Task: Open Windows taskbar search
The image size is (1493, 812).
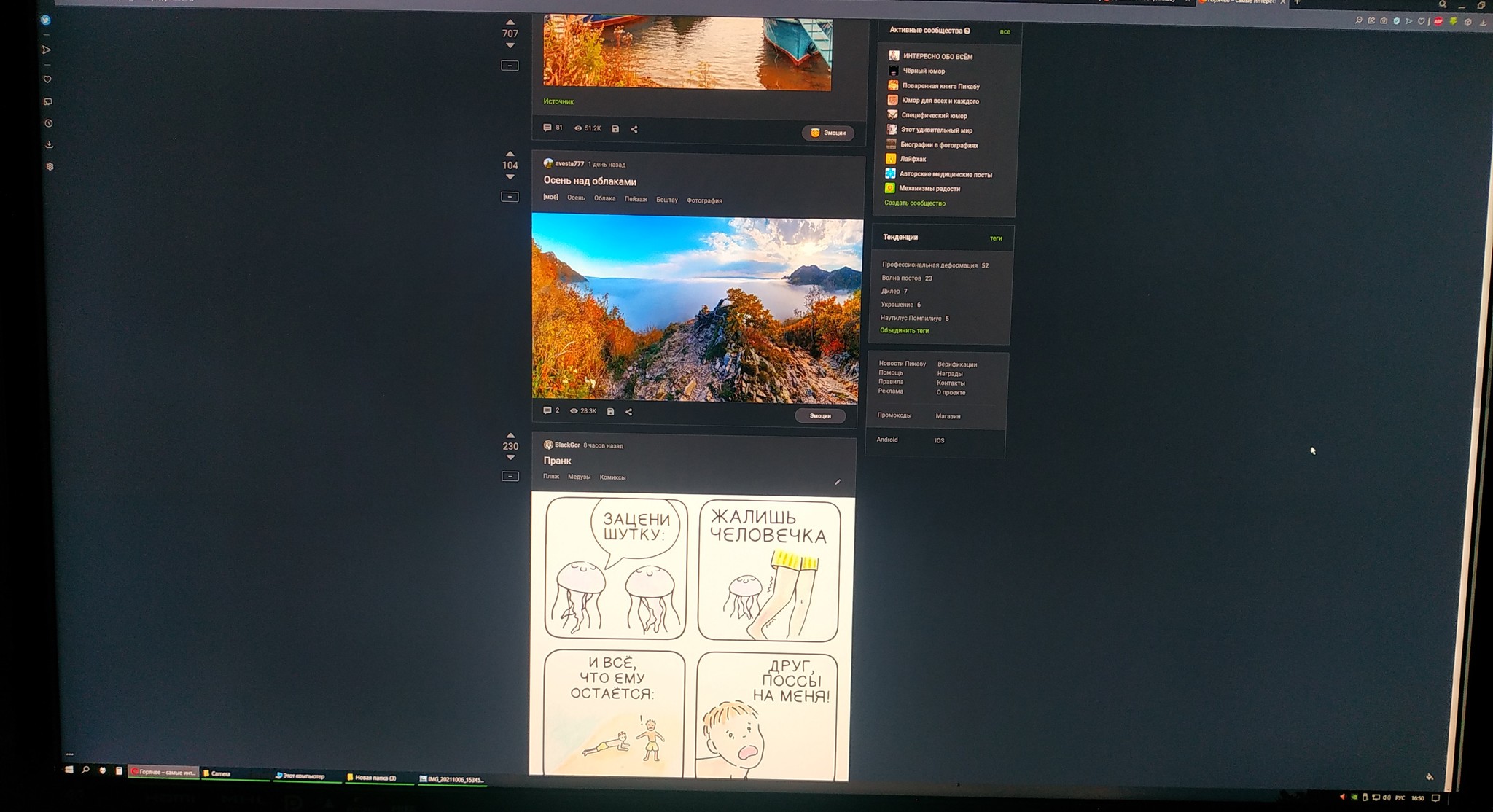Action: (85, 770)
